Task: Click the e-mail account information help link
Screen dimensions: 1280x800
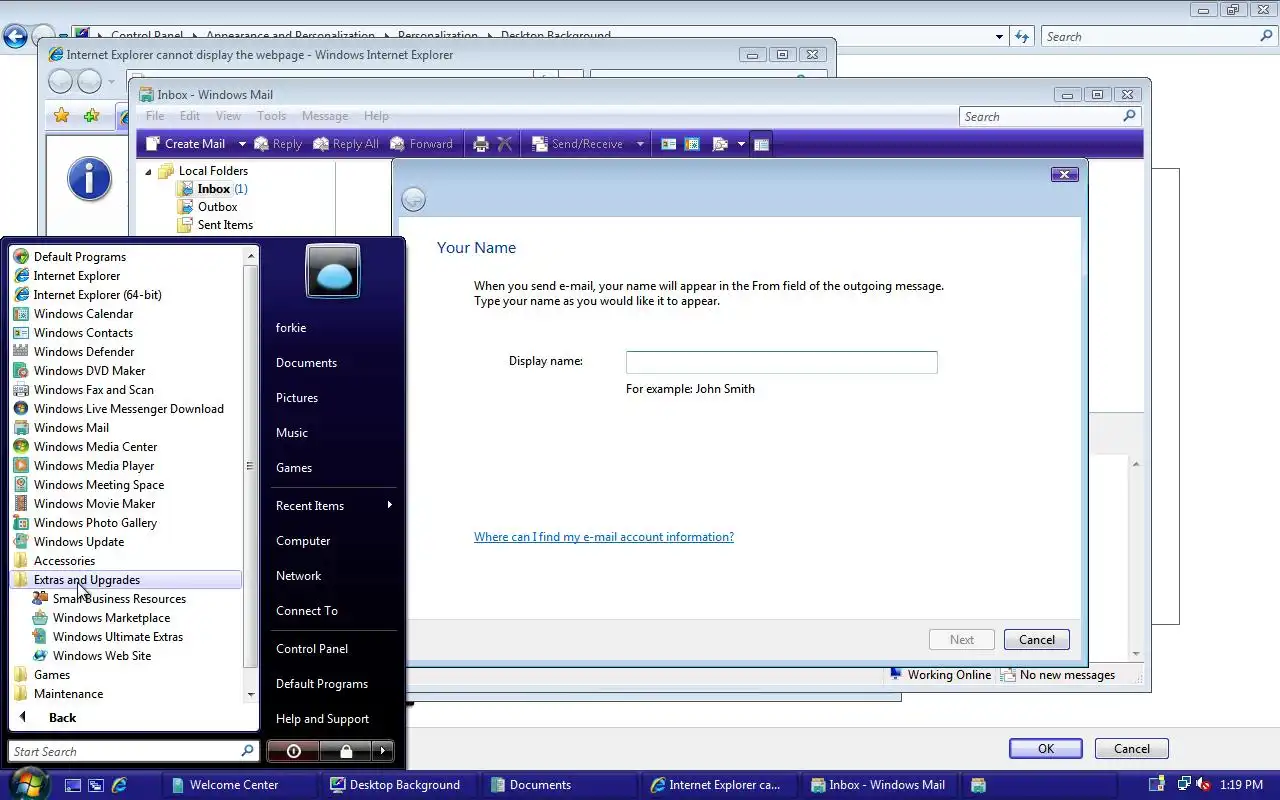Action: coord(604,537)
